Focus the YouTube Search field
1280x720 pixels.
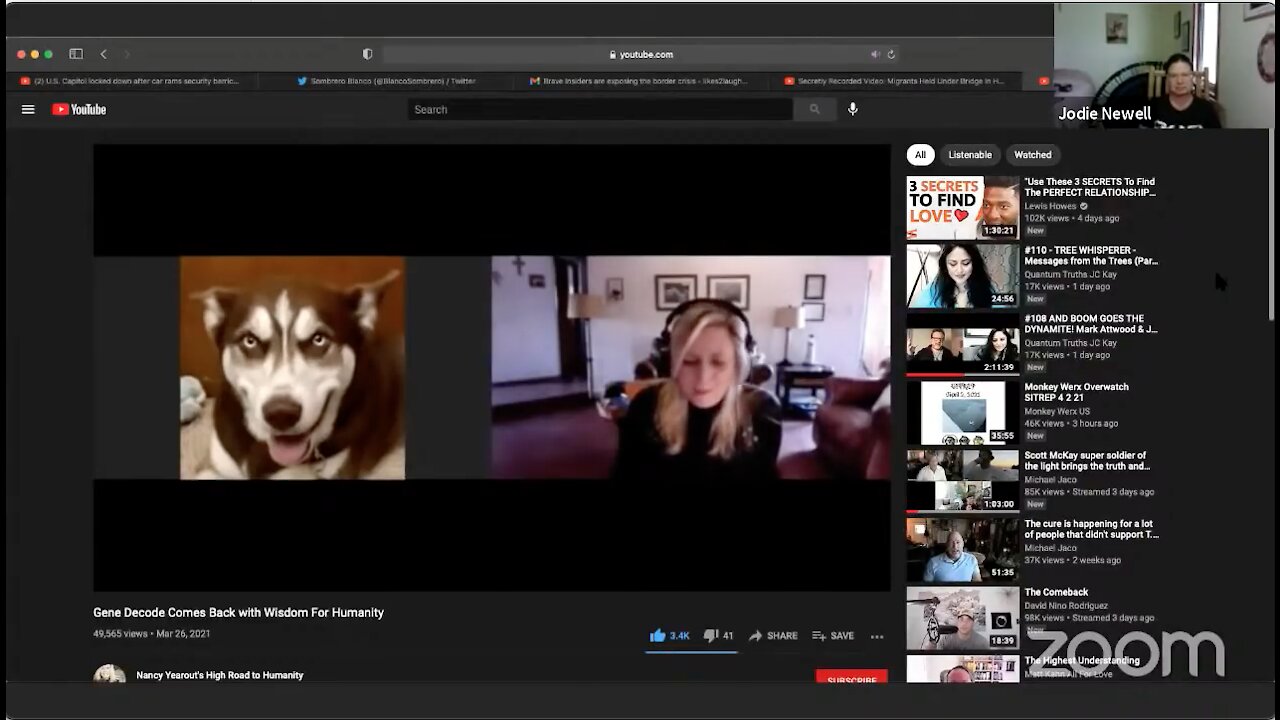point(600,110)
